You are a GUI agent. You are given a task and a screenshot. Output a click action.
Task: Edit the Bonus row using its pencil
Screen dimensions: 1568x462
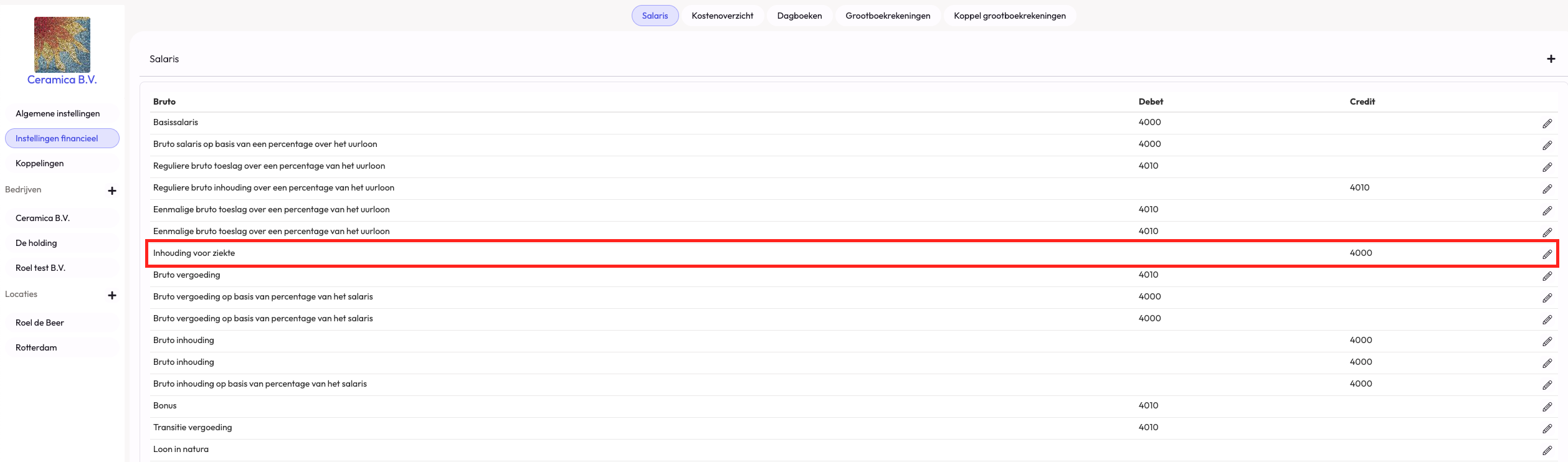1547,407
